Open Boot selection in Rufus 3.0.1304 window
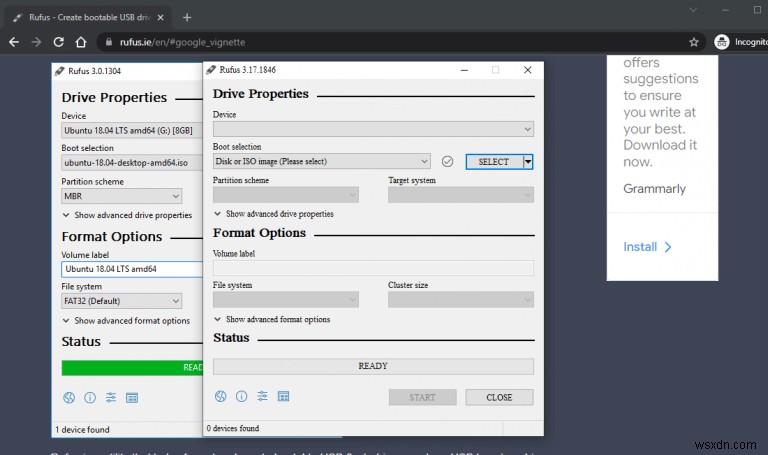 coord(132,163)
